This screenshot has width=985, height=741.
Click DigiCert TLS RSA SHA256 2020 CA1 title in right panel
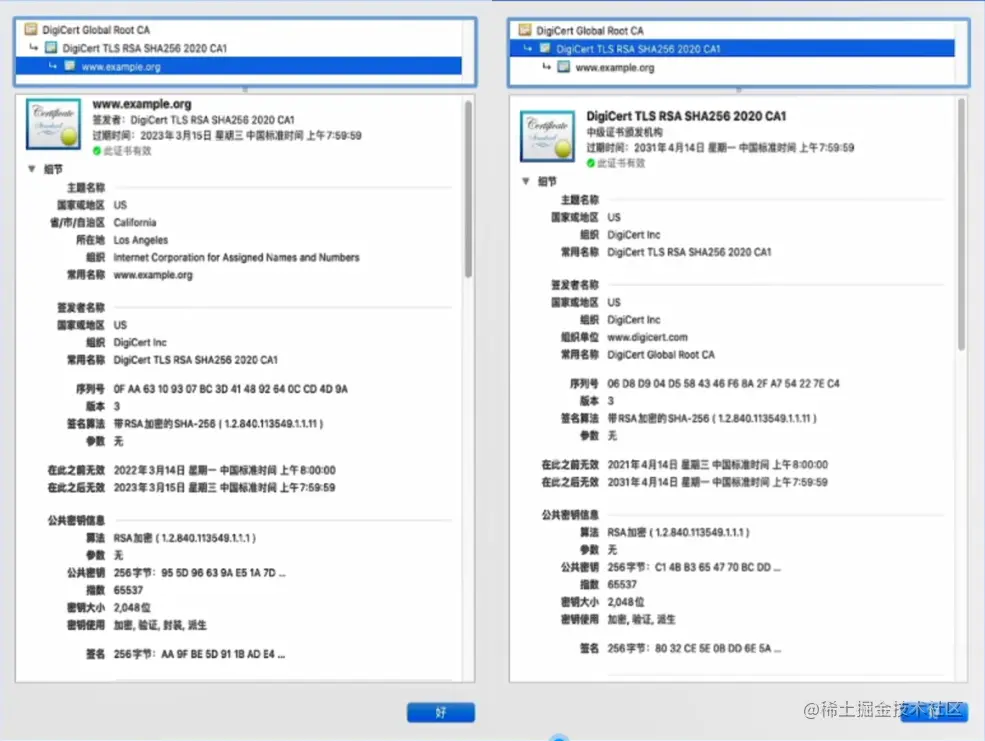click(686, 116)
